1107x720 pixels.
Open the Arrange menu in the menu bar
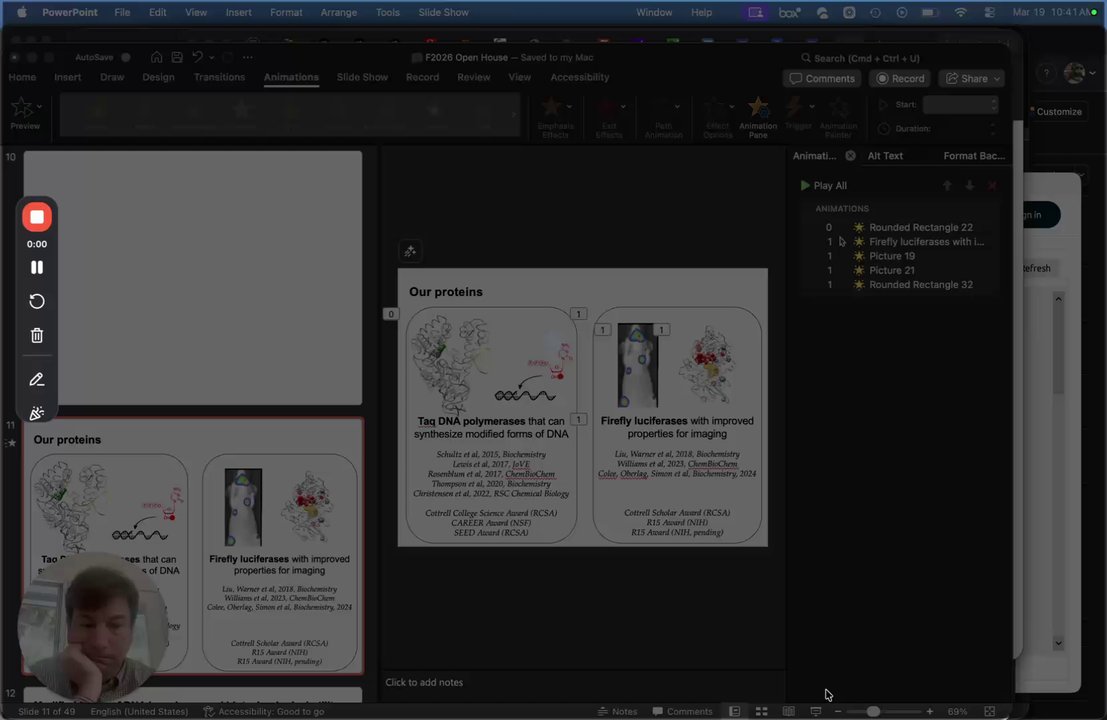339,12
